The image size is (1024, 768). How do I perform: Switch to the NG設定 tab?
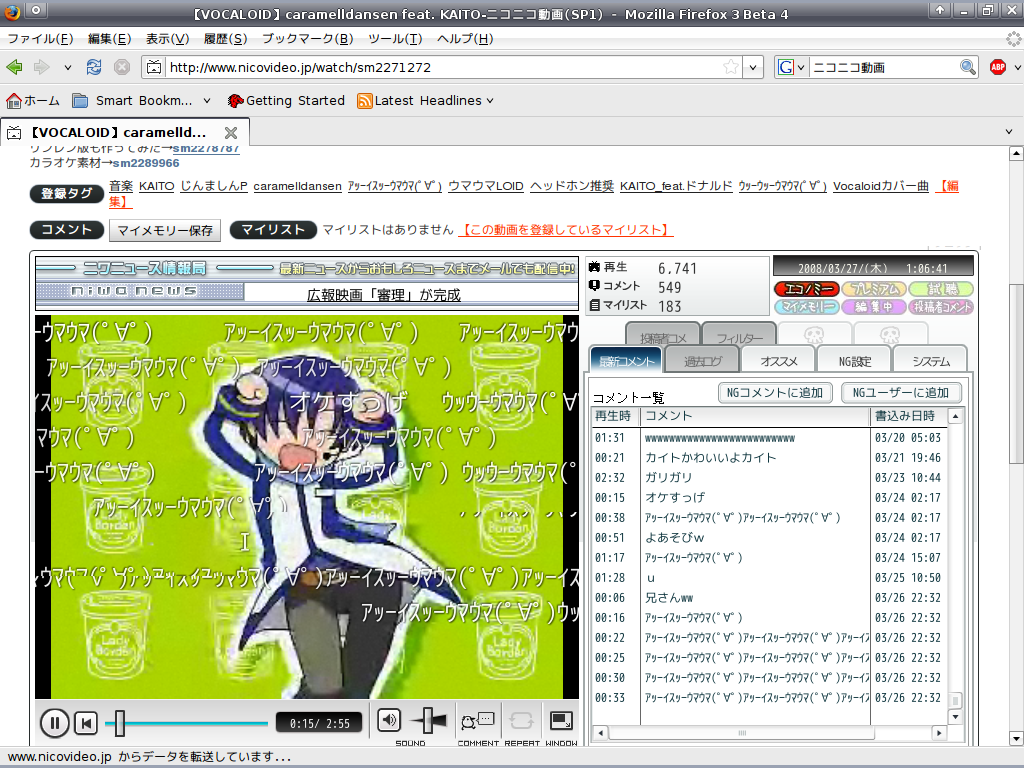coord(855,360)
